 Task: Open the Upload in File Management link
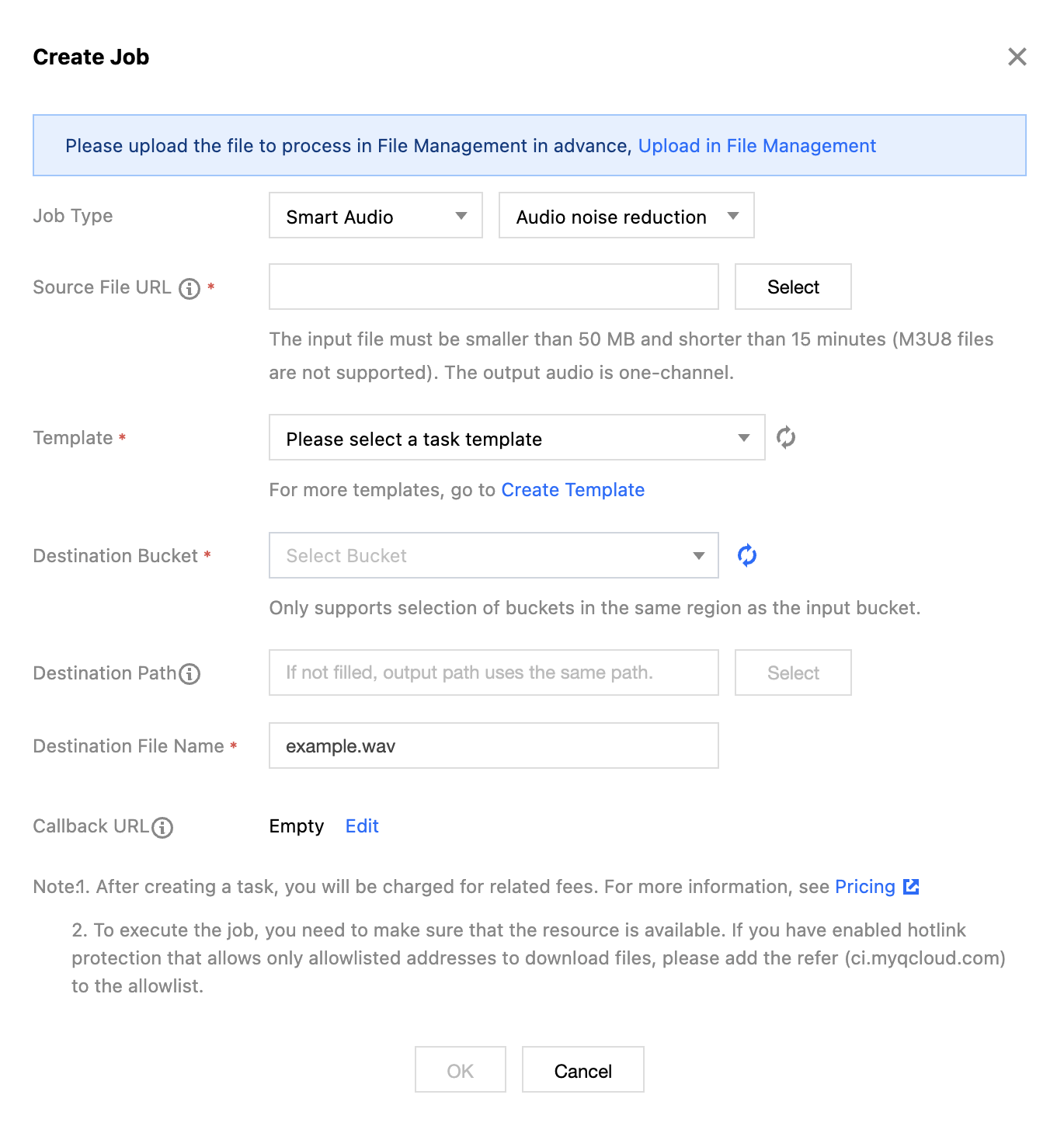coord(756,146)
